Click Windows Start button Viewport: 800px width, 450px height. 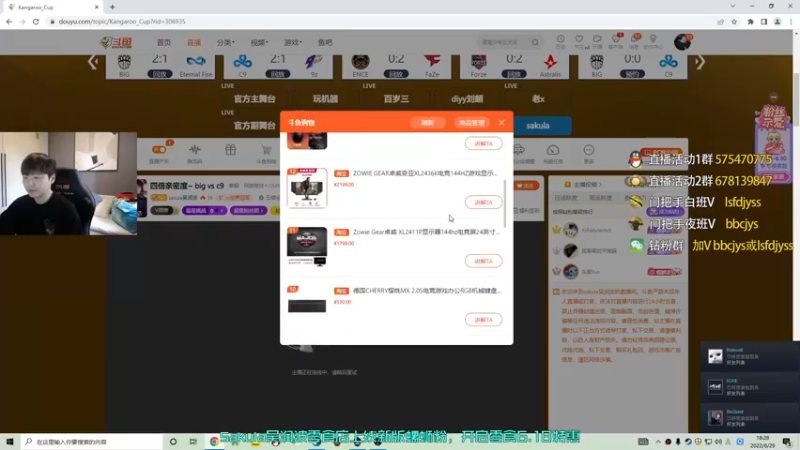[x=10, y=441]
